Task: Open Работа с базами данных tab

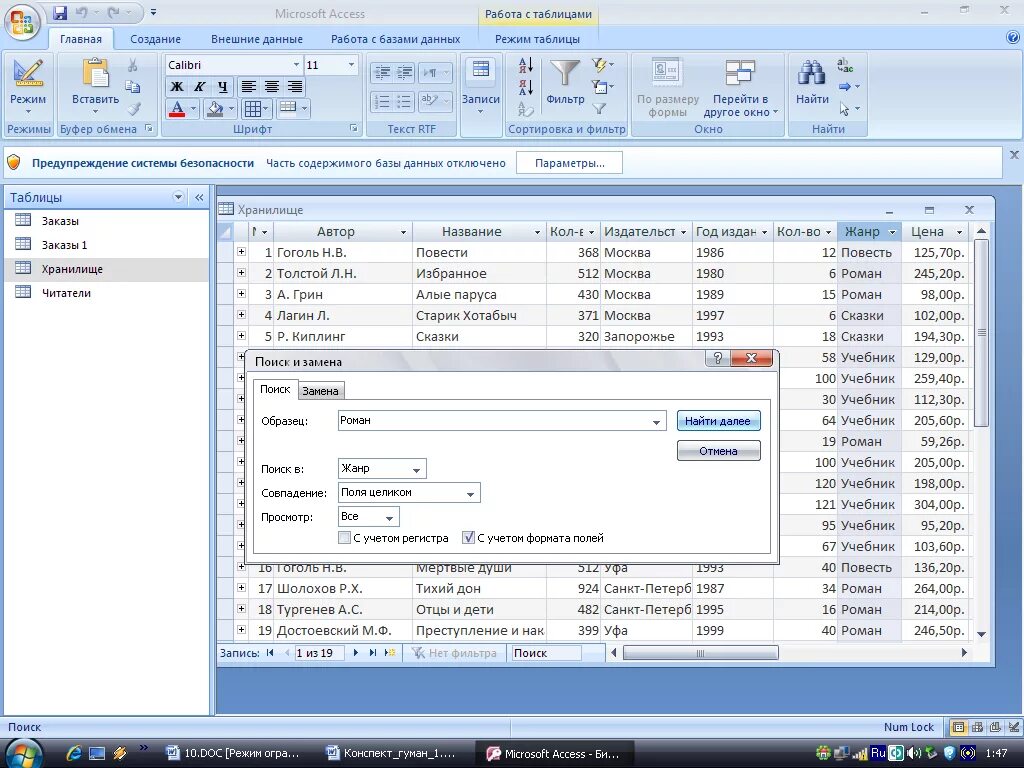Action: tap(395, 39)
